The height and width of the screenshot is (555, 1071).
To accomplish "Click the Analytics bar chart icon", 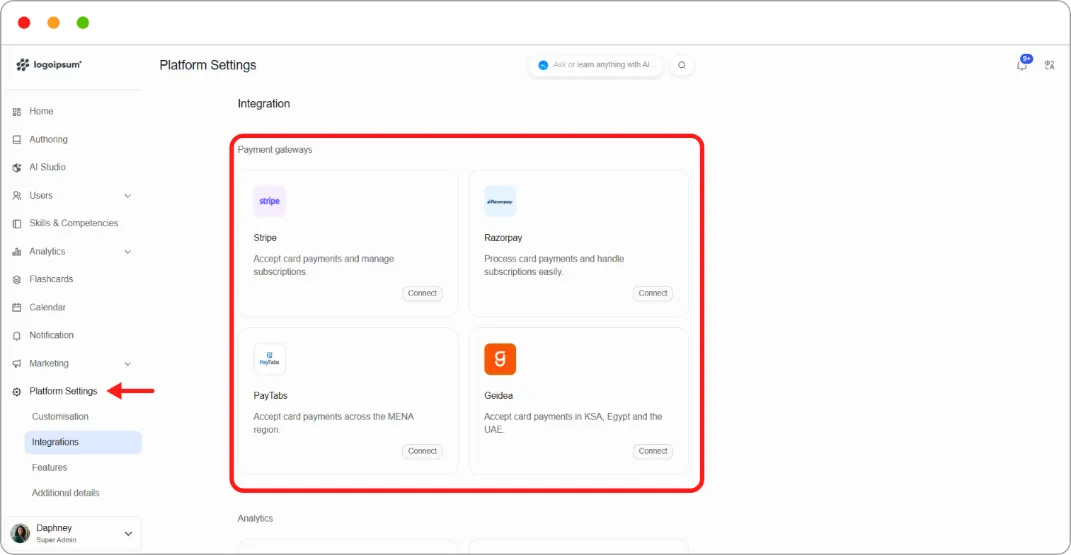I will (17, 252).
